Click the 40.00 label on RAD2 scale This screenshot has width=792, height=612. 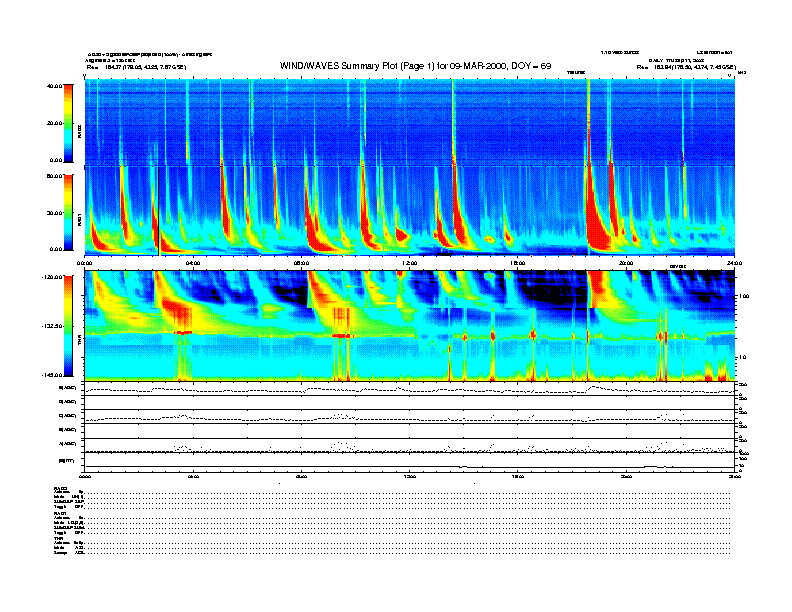click(x=55, y=86)
